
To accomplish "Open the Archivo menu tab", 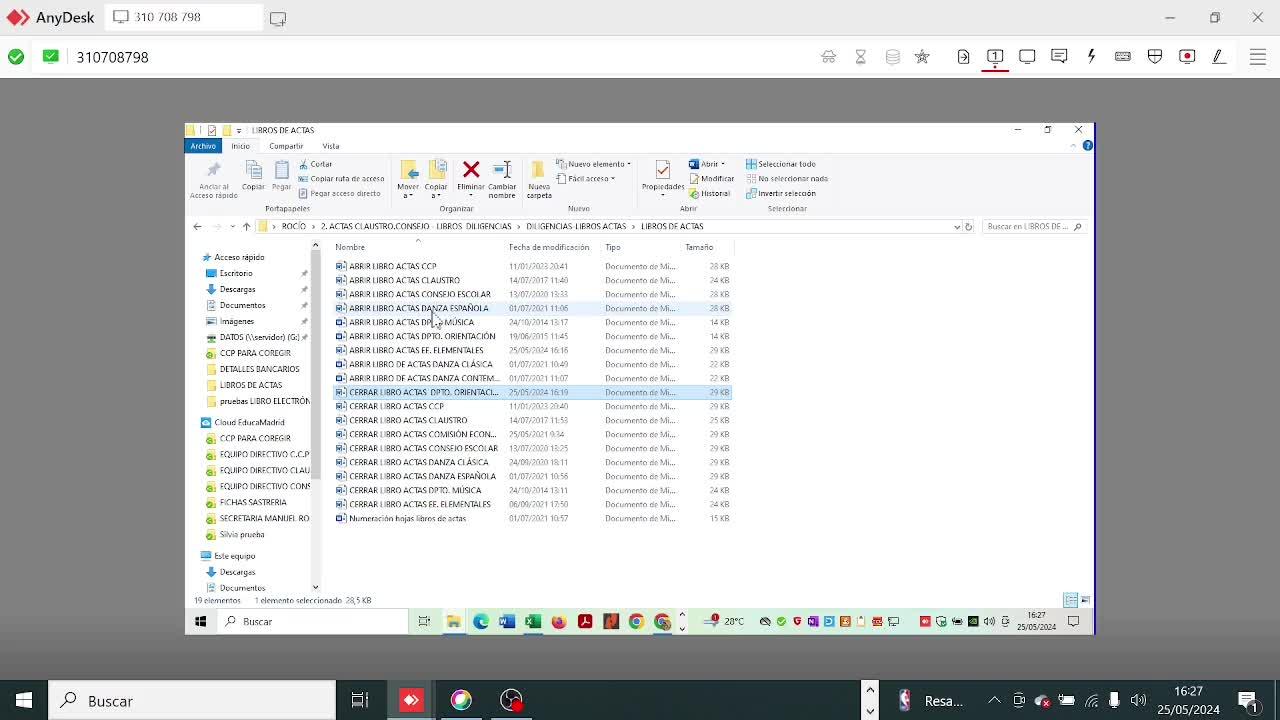I will [203, 146].
